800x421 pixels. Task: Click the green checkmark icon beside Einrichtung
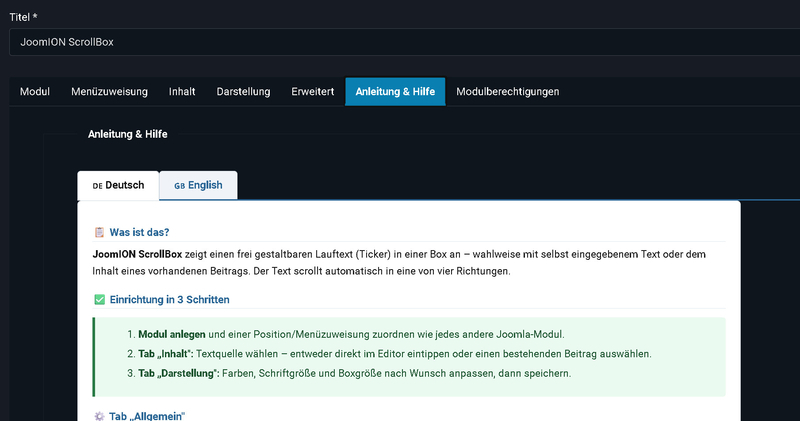click(99, 300)
